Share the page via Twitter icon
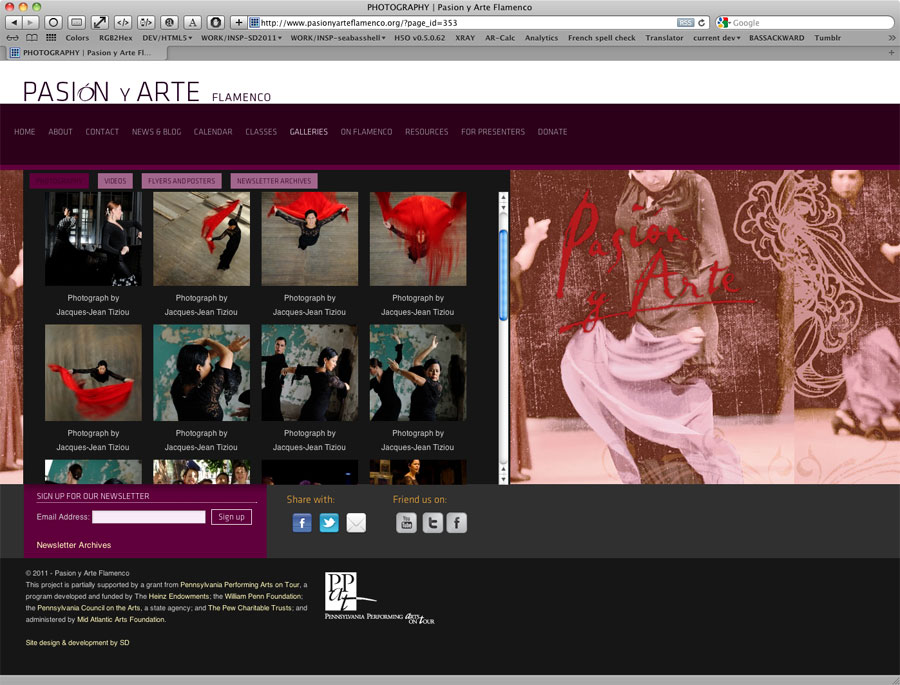Screen dimensions: 900x685 (x=329, y=523)
